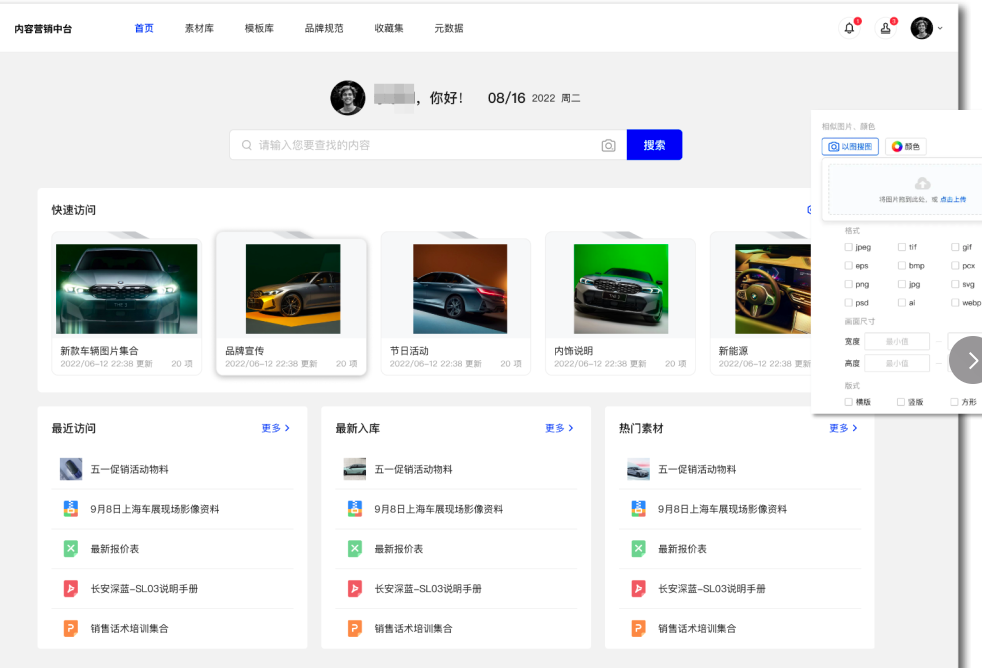
Task: Open 五一促销活动物料 thumbnail in 最近访问
Action: click(71, 469)
